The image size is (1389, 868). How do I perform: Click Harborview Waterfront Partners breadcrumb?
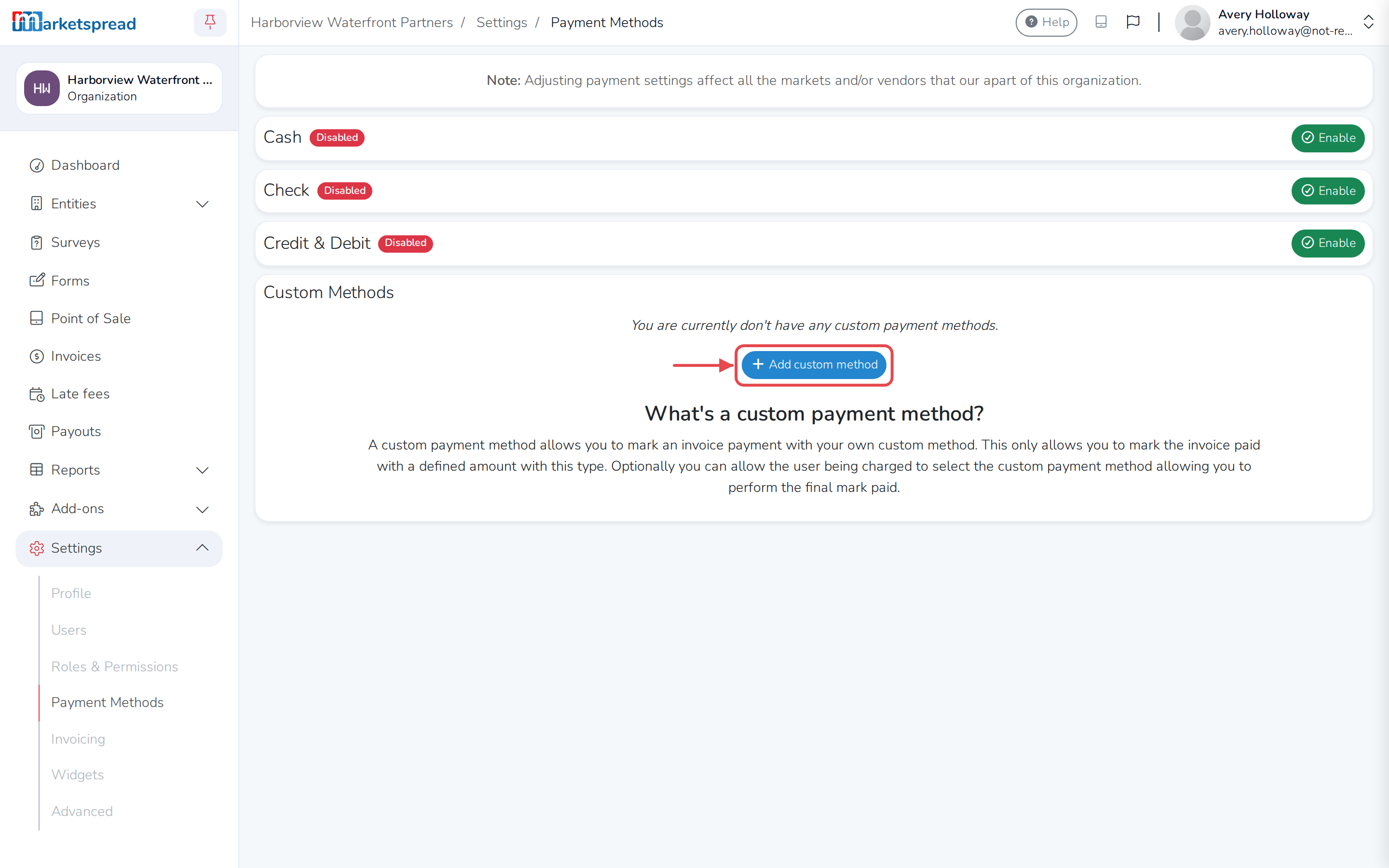point(352,22)
